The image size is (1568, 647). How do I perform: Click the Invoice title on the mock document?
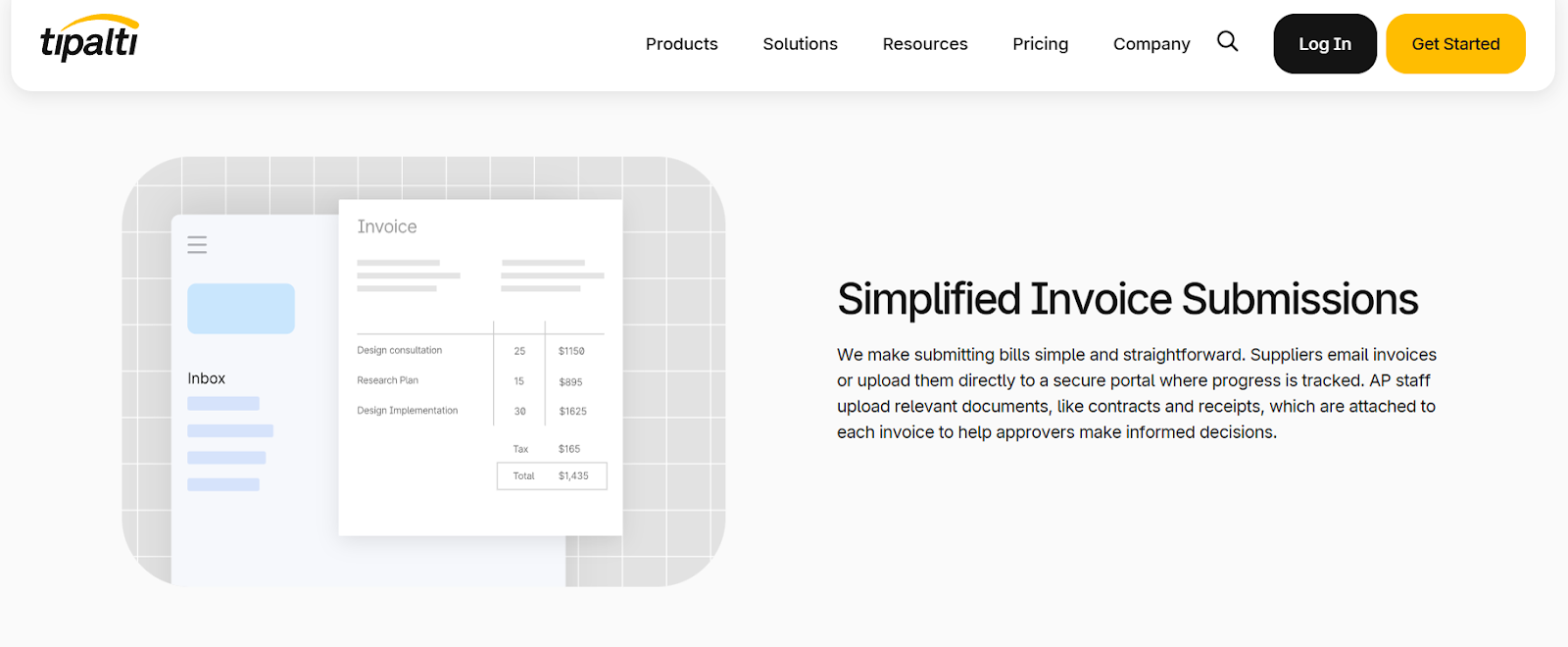pos(387,227)
